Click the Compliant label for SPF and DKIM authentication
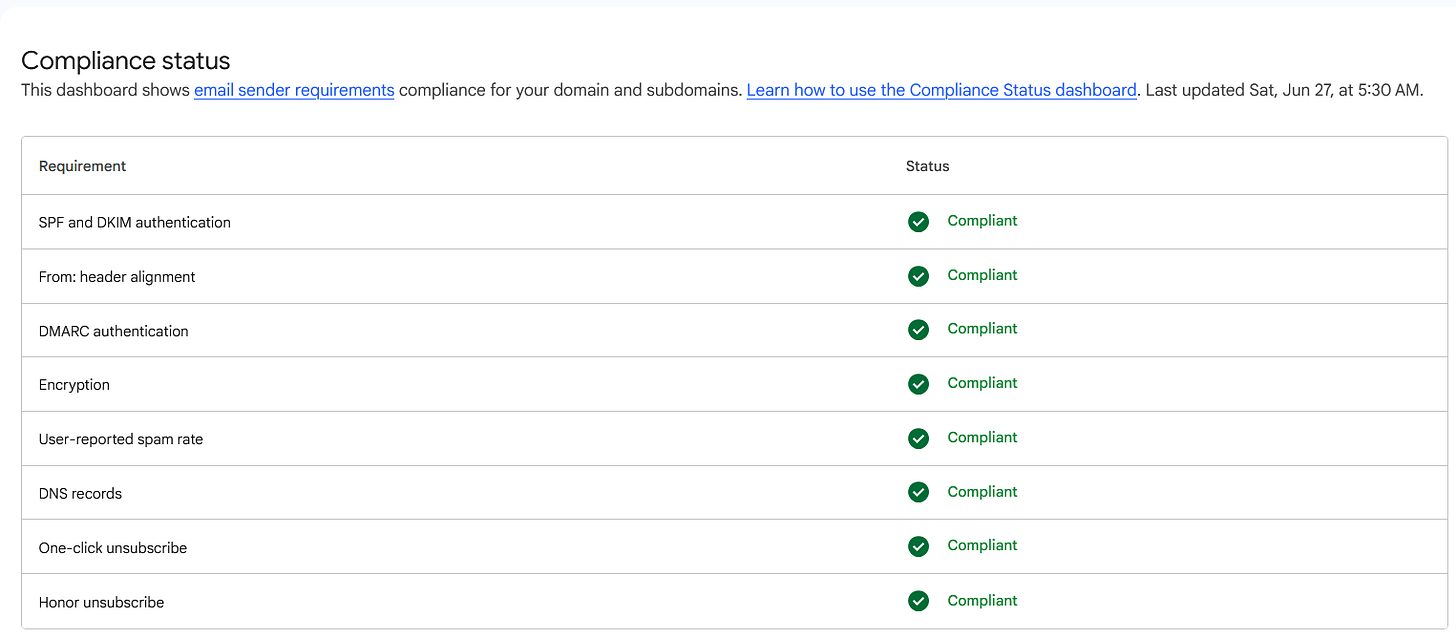This screenshot has width=1456, height=644. (x=982, y=221)
